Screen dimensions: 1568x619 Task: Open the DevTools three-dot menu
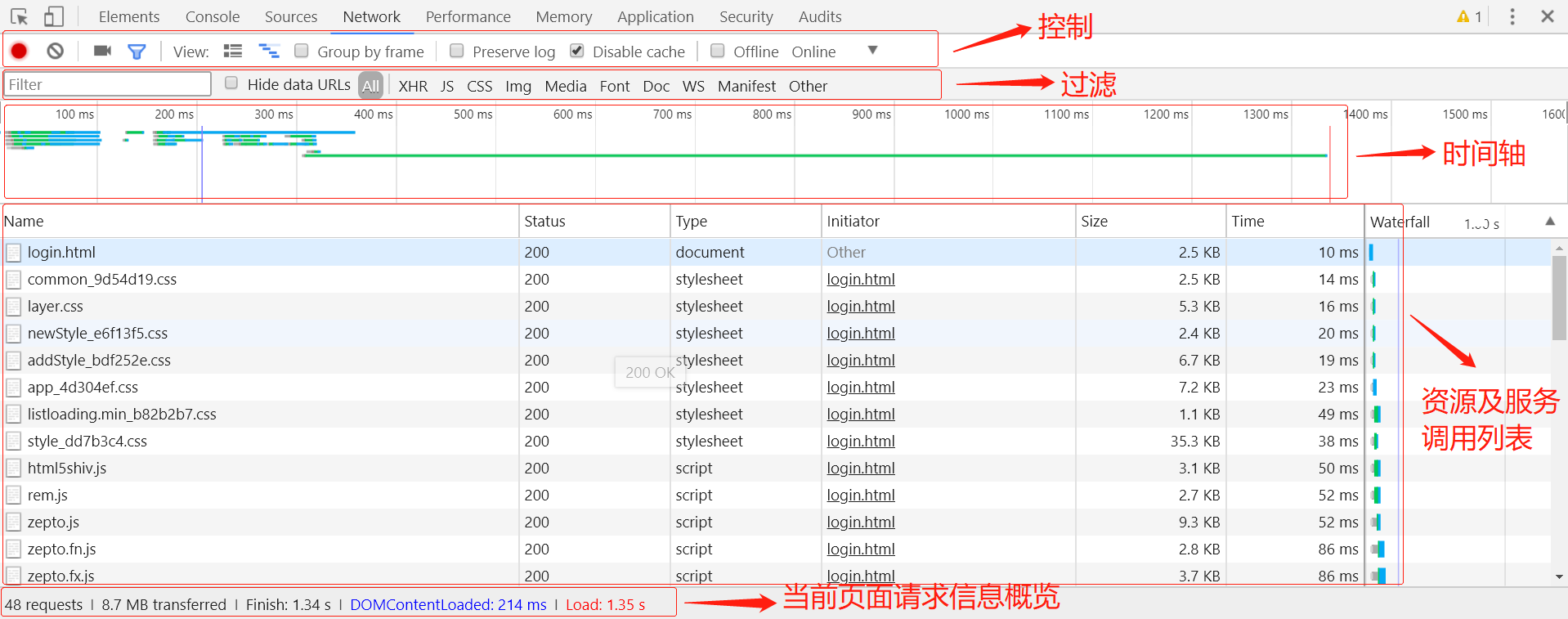click(x=1512, y=16)
